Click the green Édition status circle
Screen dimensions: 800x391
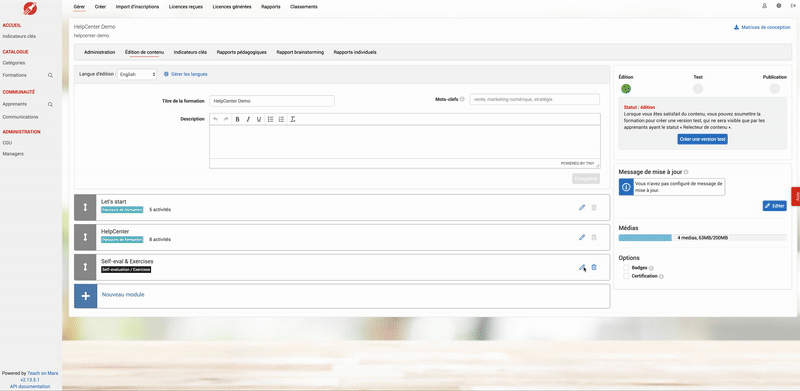[x=626, y=88]
